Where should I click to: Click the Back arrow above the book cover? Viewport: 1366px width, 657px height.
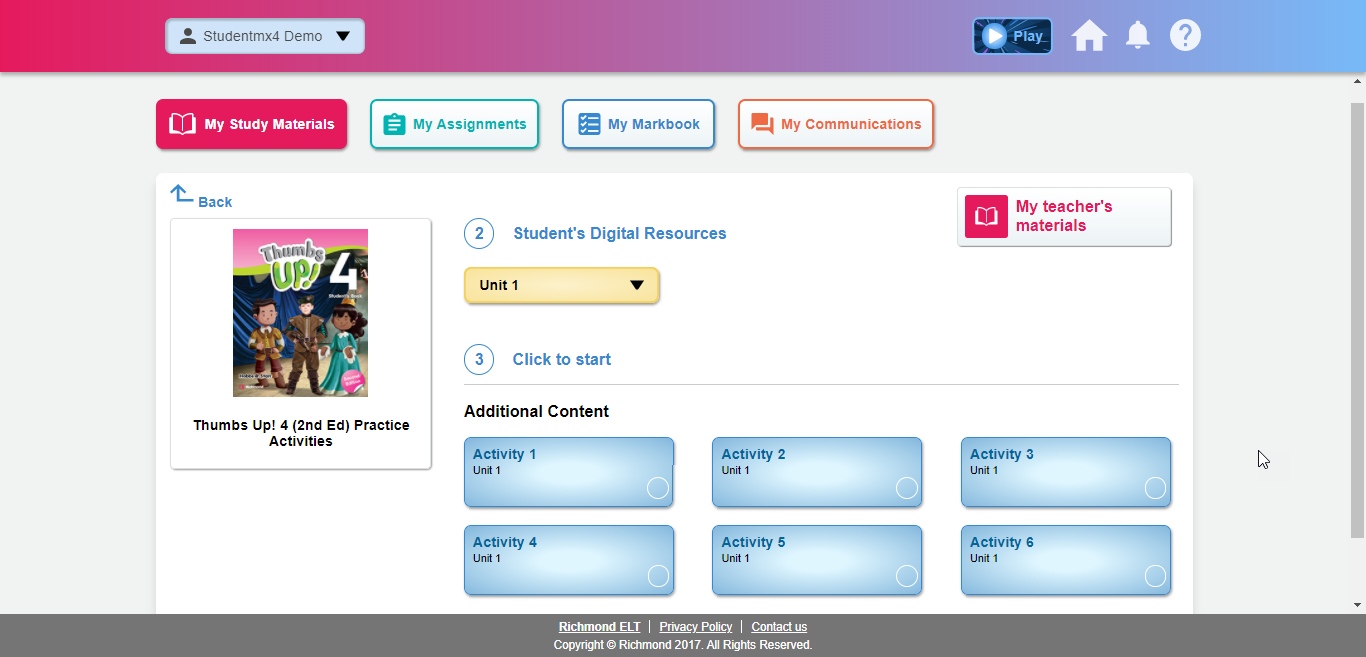(x=181, y=193)
